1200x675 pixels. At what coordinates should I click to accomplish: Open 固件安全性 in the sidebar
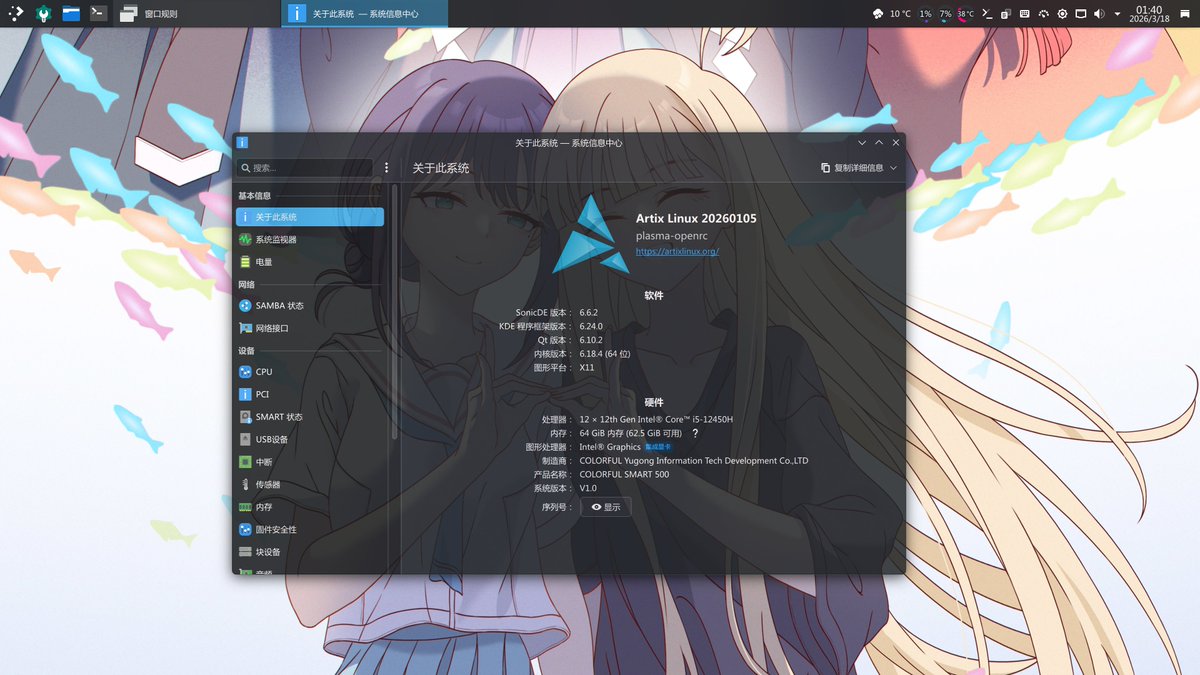click(310, 529)
